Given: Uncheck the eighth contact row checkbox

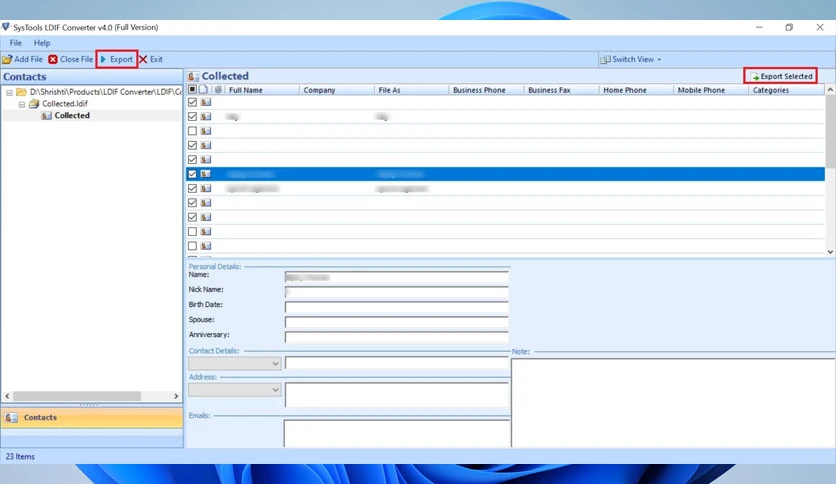Looking at the screenshot, I should point(192,203).
